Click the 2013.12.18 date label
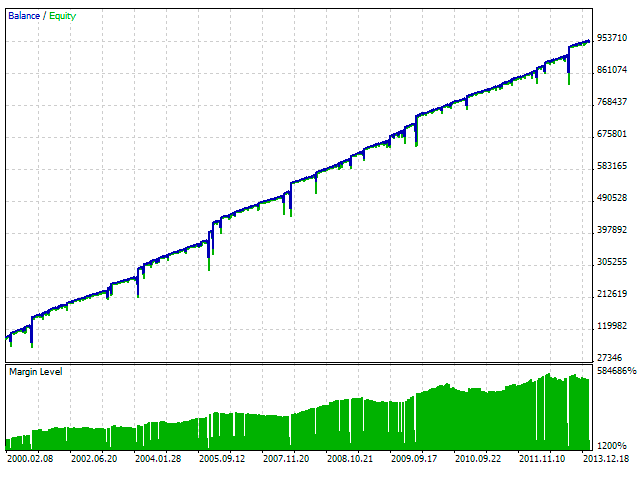Image resolution: width=640 pixels, height=480 pixels. tap(606, 459)
